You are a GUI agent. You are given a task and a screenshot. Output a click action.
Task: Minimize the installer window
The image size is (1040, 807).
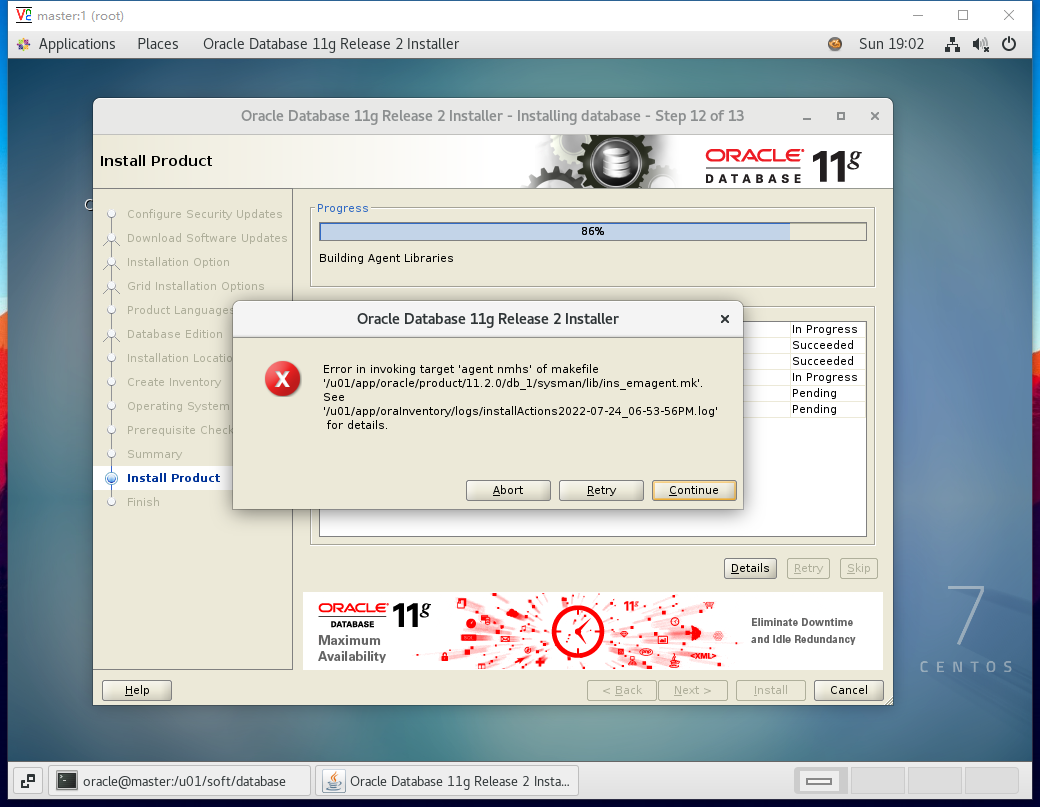click(807, 117)
